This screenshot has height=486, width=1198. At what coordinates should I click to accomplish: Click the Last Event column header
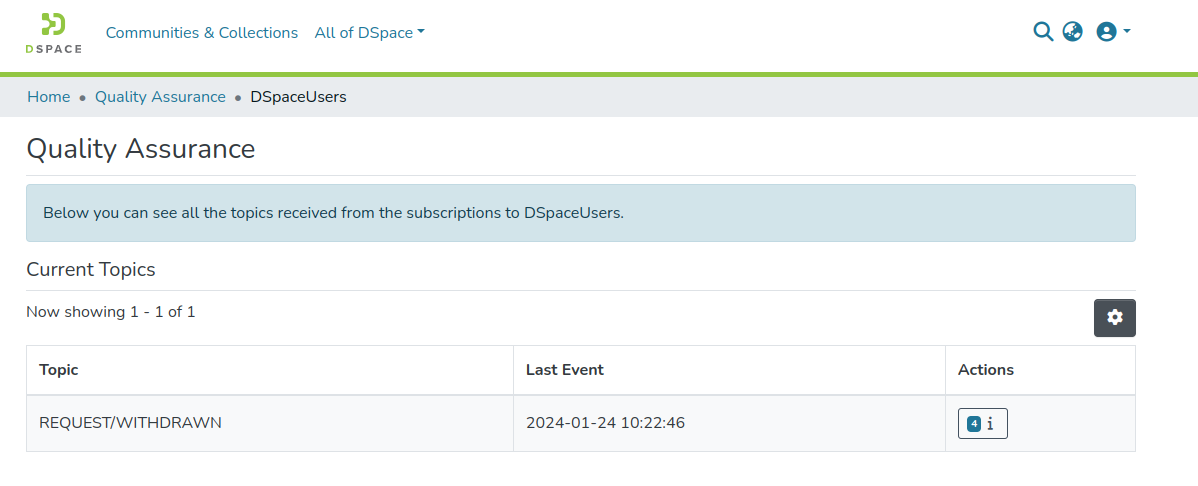[565, 370]
